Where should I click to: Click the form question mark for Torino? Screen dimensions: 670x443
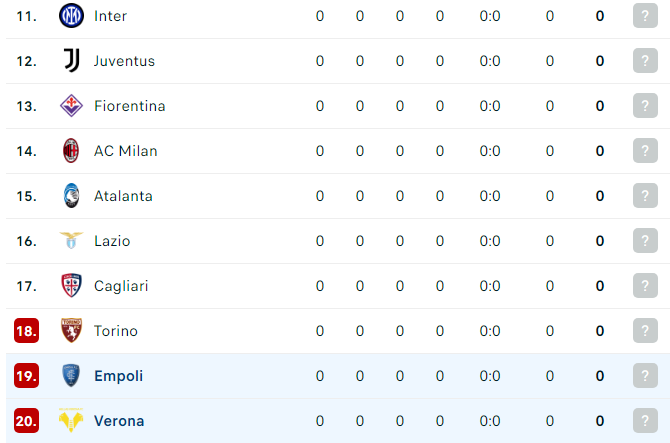[x=645, y=330]
